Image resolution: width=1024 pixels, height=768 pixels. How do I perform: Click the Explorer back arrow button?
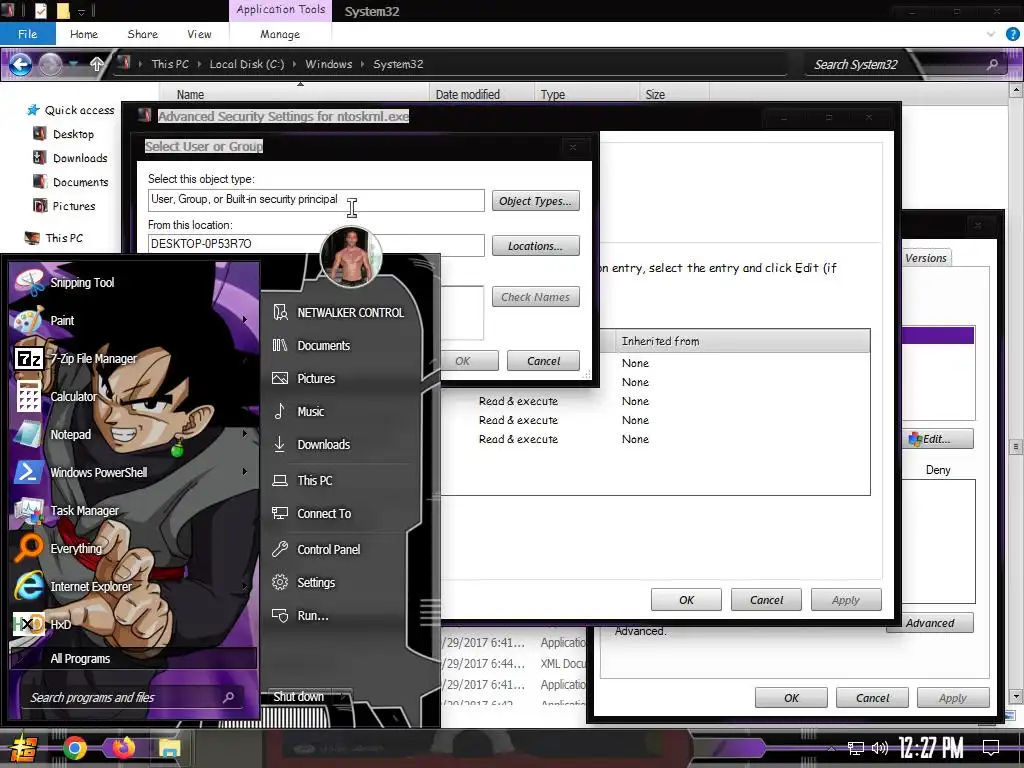20,64
